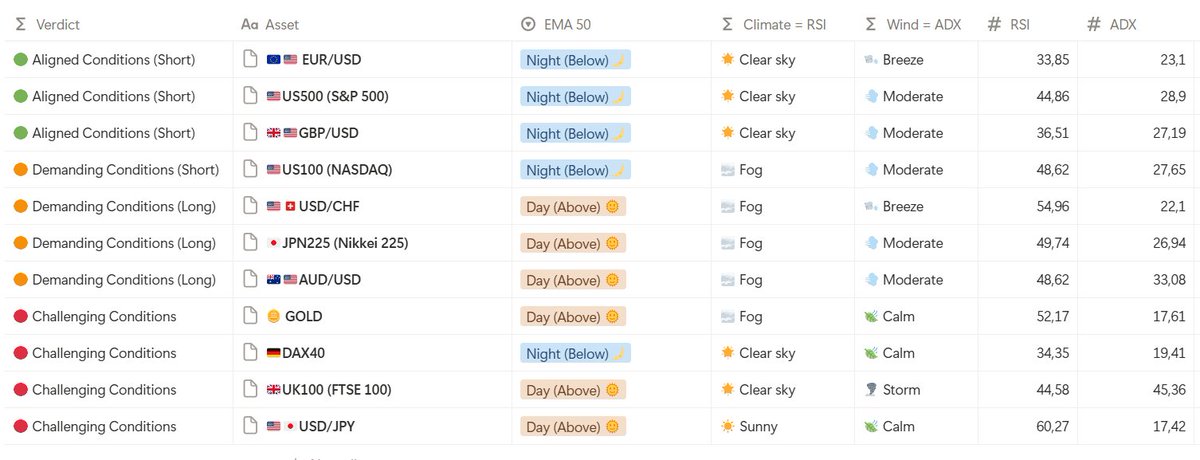The height and width of the screenshot is (460, 1200).
Task: Click the sun icon in EUR/USD Climate cell
Action: [x=728, y=60]
